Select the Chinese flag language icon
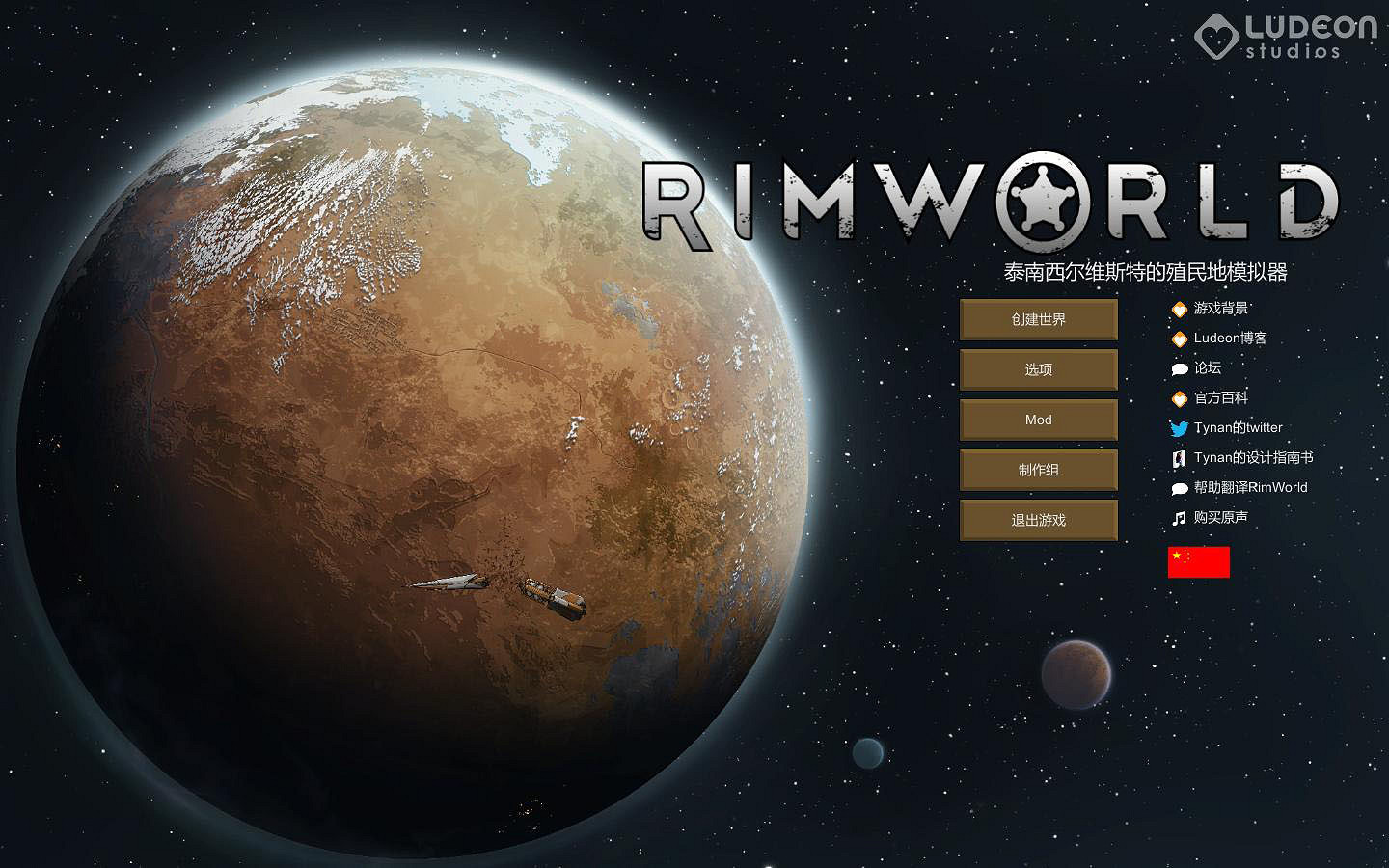The height and width of the screenshot is (868, 1389). [x=1198, y=561]
